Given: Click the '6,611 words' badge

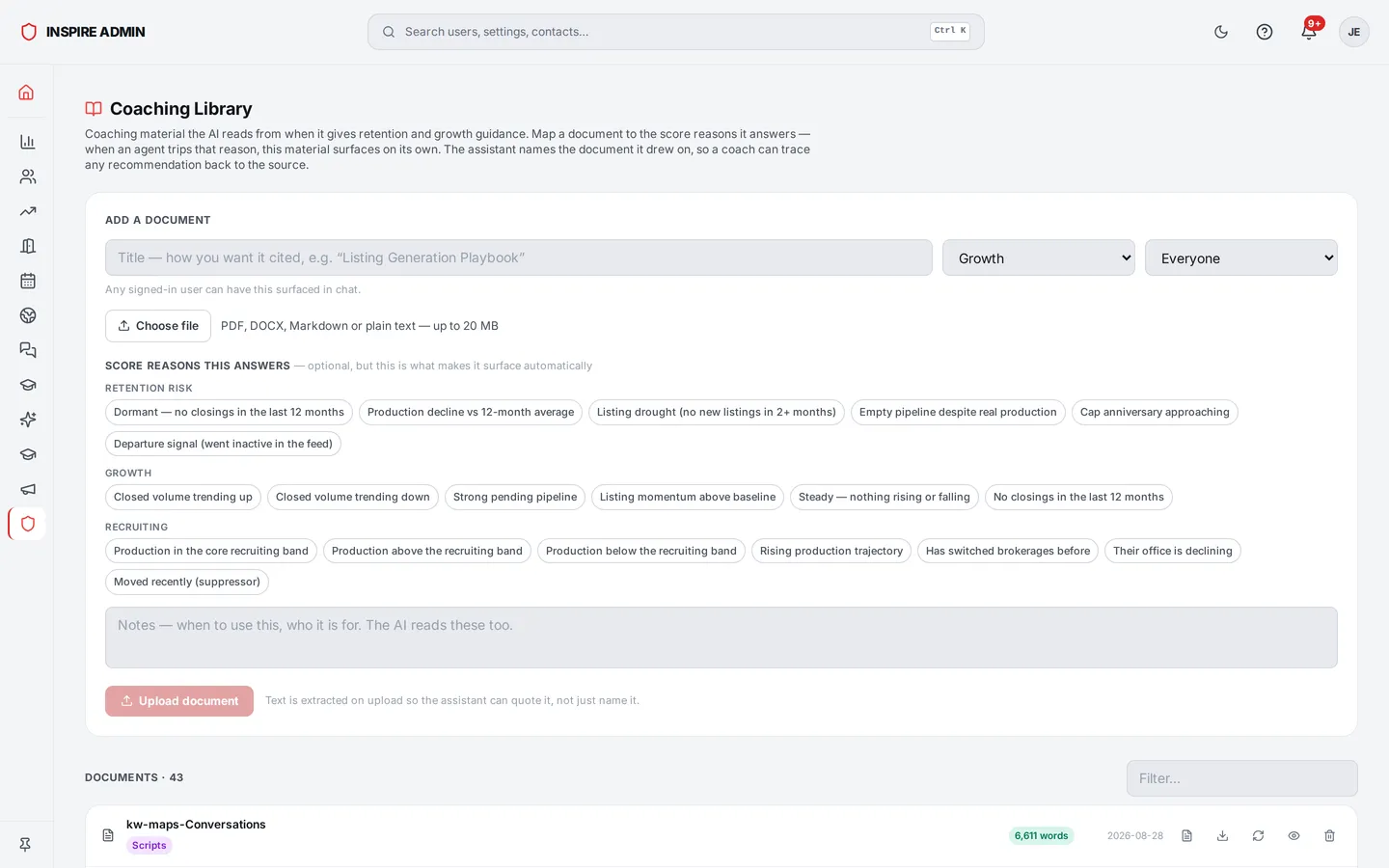Looking at the screenshot, I should coord(1042,836).
